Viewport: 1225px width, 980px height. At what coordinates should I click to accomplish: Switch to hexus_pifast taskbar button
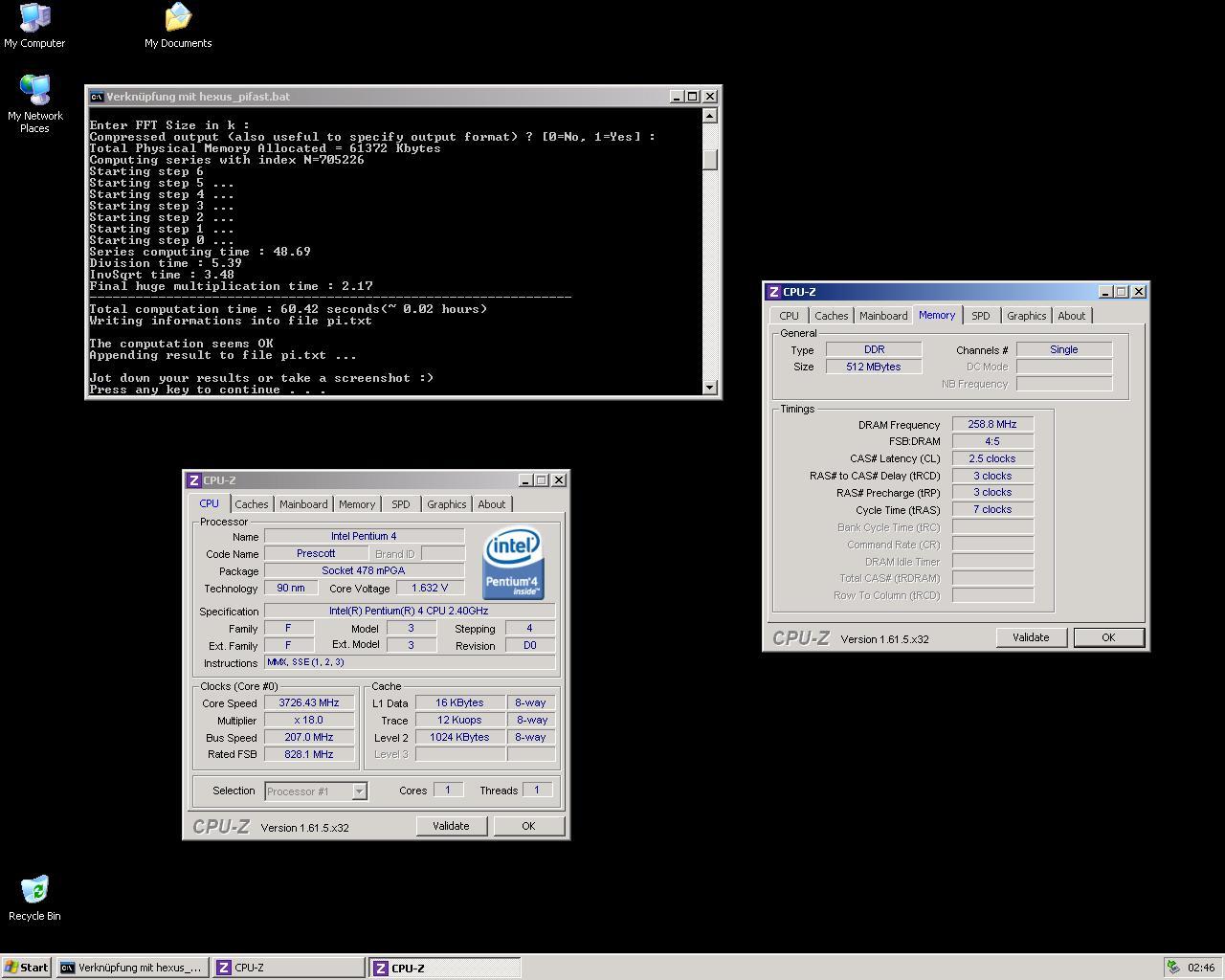tap(132, 968)
